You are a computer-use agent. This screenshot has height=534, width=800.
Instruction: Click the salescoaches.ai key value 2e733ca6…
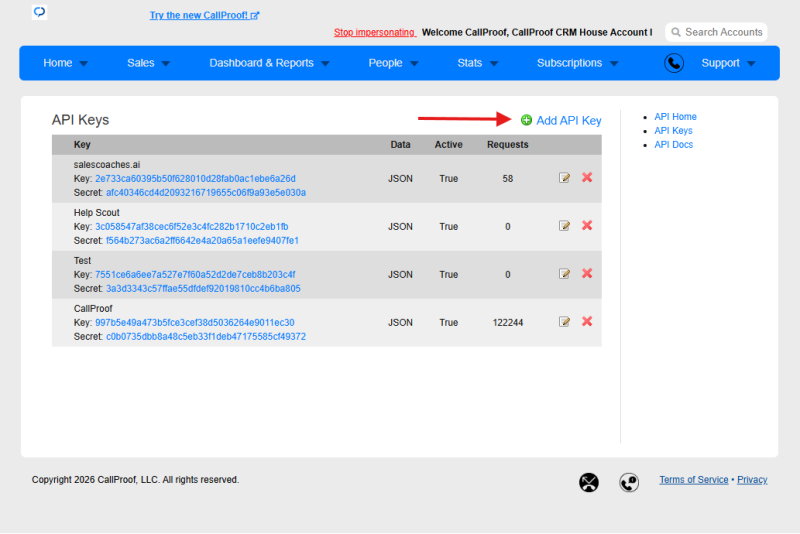tap(195, 179)
